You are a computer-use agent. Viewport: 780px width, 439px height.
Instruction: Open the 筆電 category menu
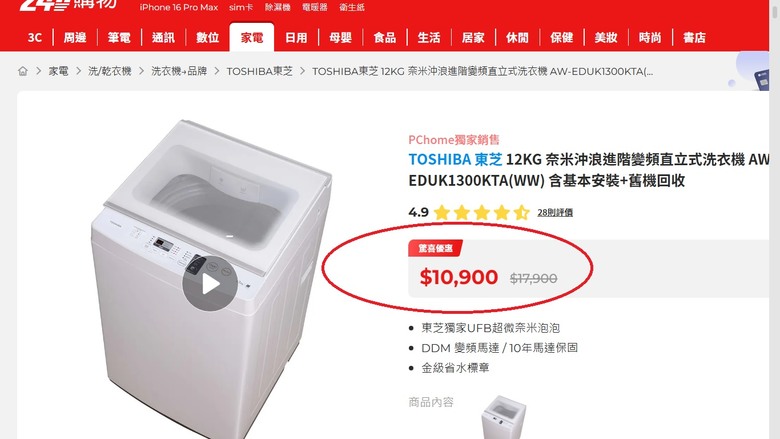(119, 38)
